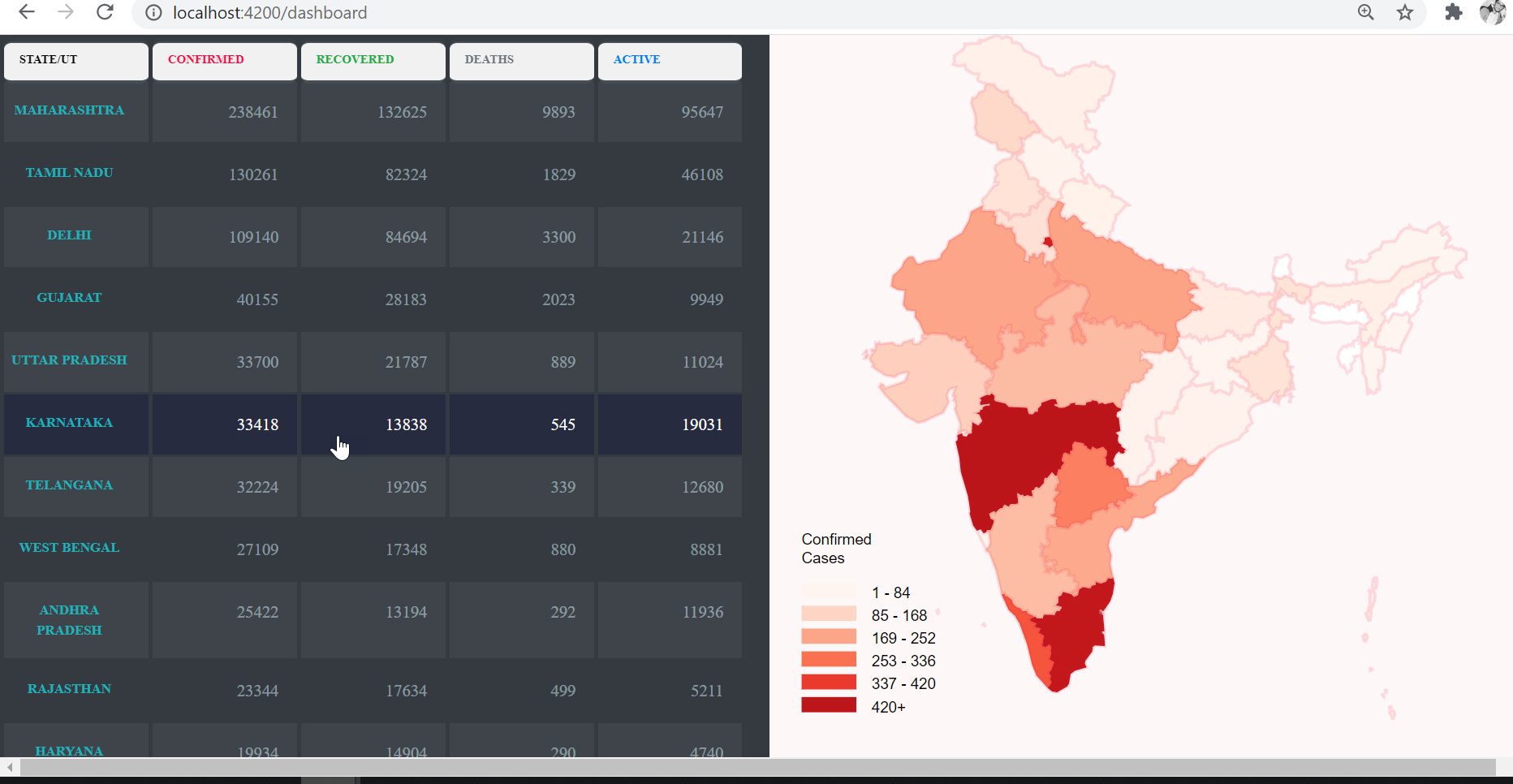Sort the table by the DEATHS column

click(x=489, y=59)
